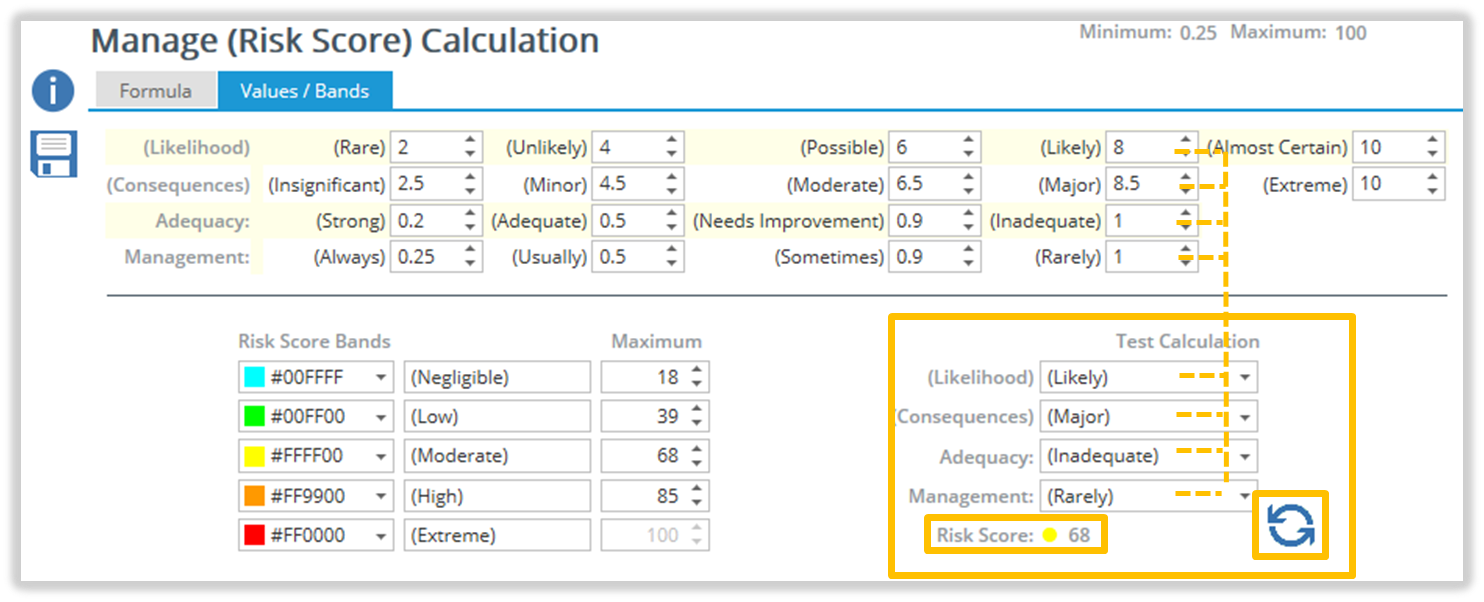1484x602 pixels.
Task: Edit the (Moderate) band name field
Action: point(497,456)
